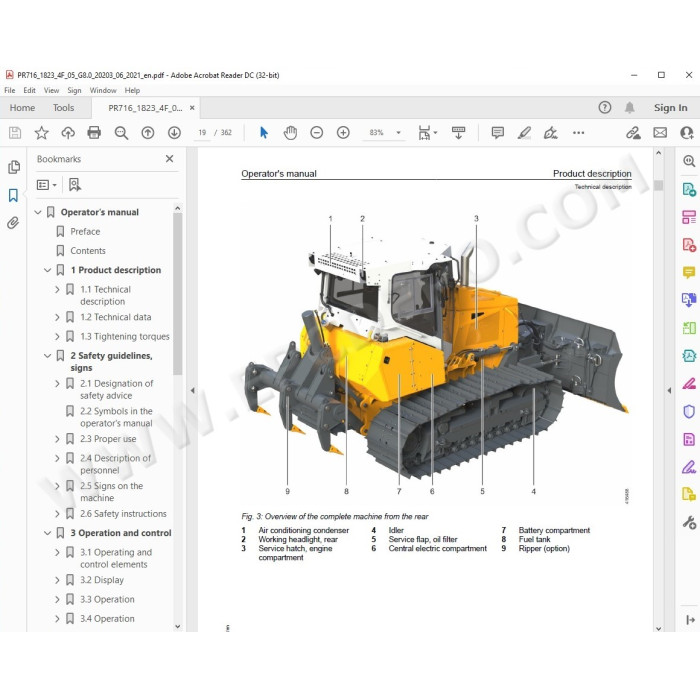Jump to 2.6 Safety instructions bookmark
Viewport: 700px width, 700px height.
tap(123, 513)
